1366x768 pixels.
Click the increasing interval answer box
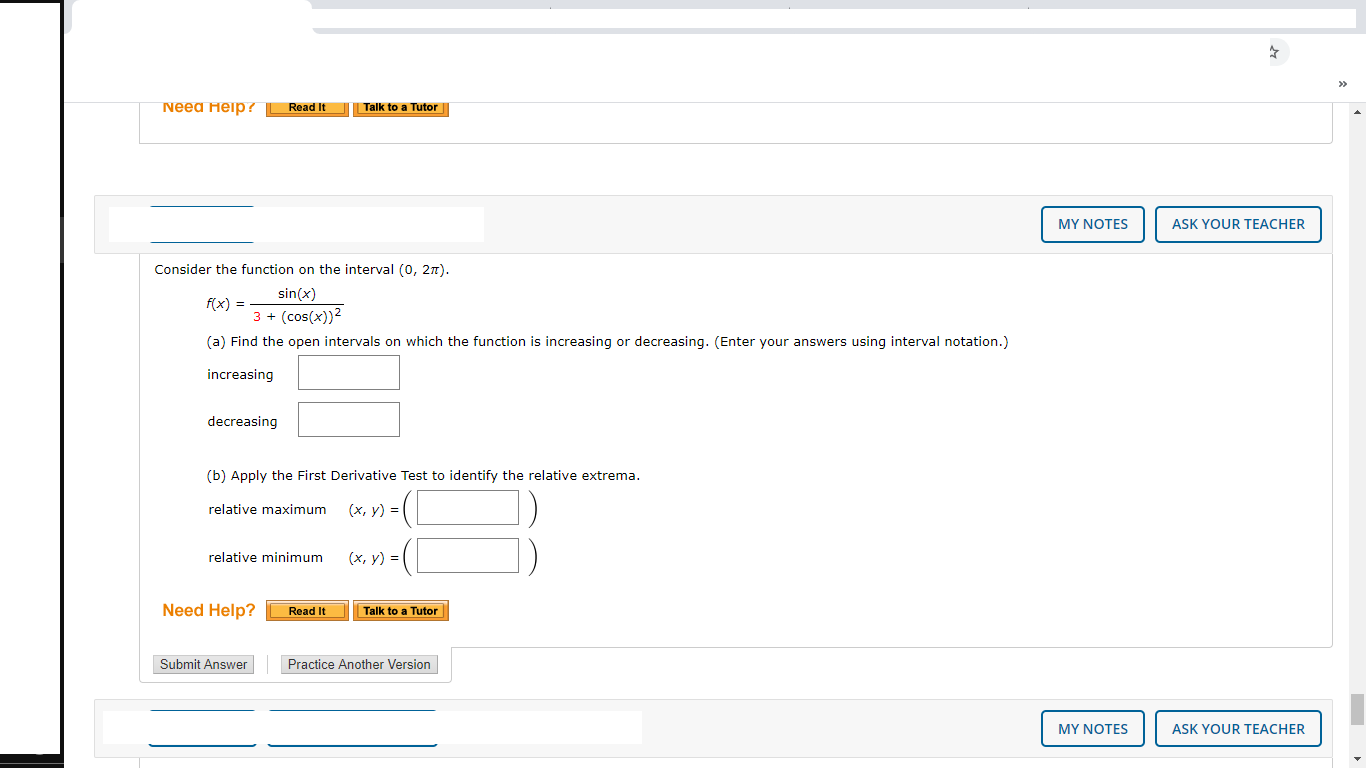pos(348,372)
